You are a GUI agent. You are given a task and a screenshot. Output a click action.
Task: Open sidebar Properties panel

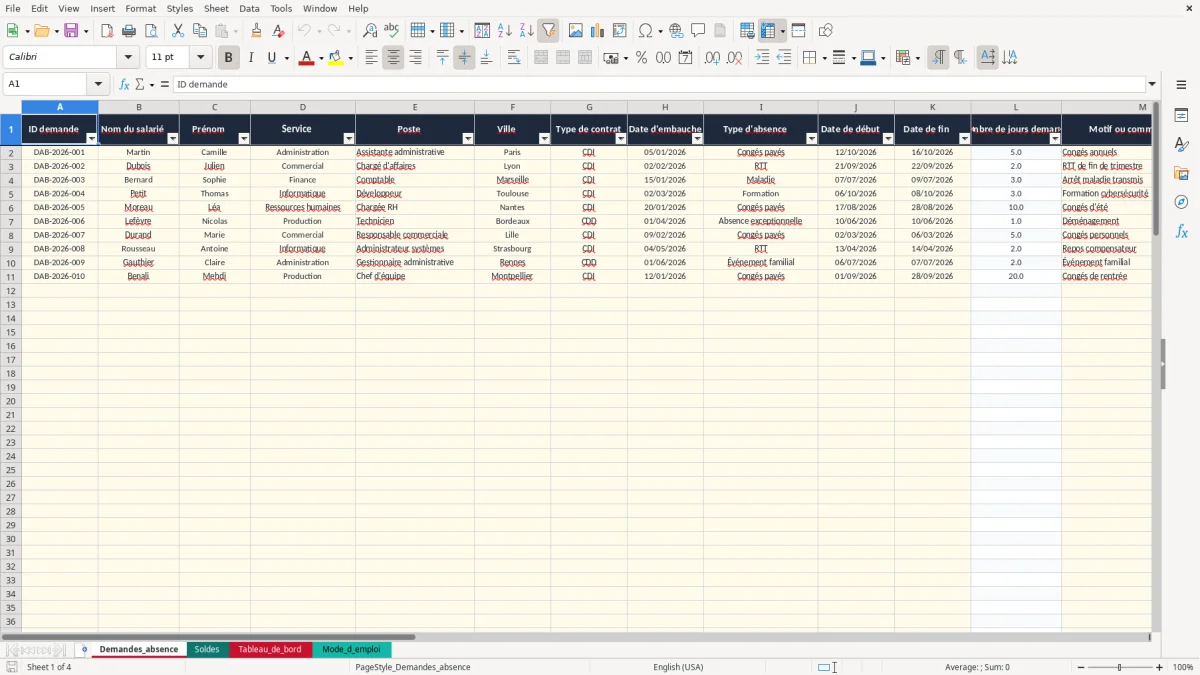pos(1181,116)
